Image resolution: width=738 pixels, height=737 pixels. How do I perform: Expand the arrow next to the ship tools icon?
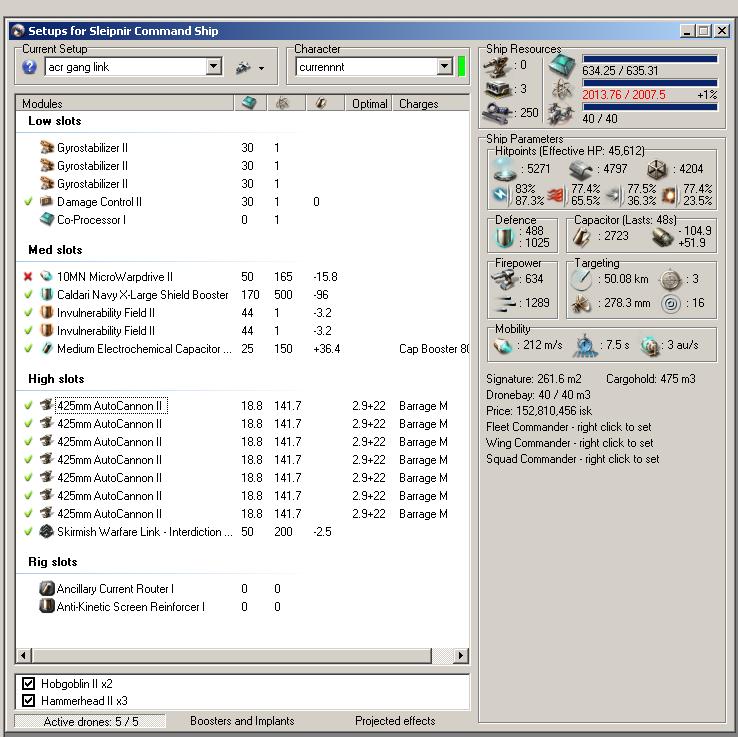[261, 68]
